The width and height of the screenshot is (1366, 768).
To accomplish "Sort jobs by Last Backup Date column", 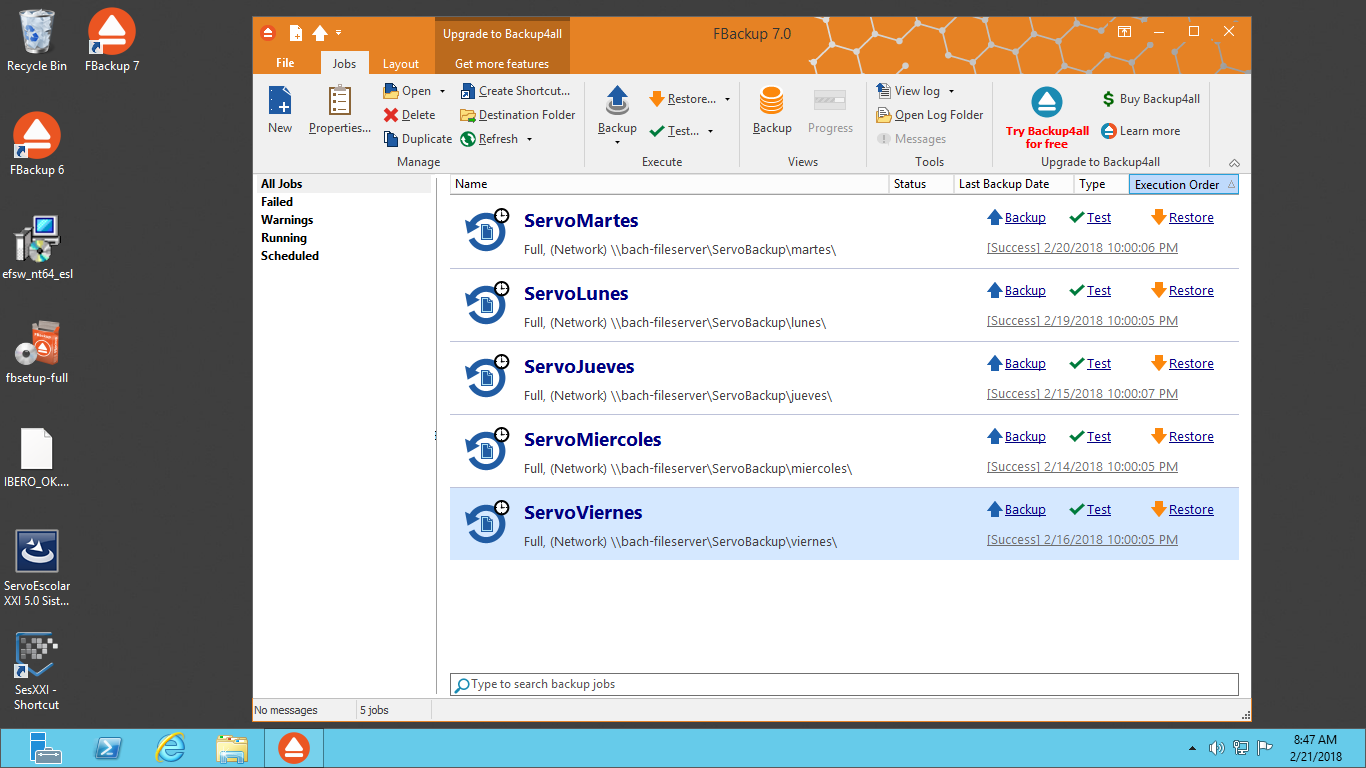I will [1013, 184].
